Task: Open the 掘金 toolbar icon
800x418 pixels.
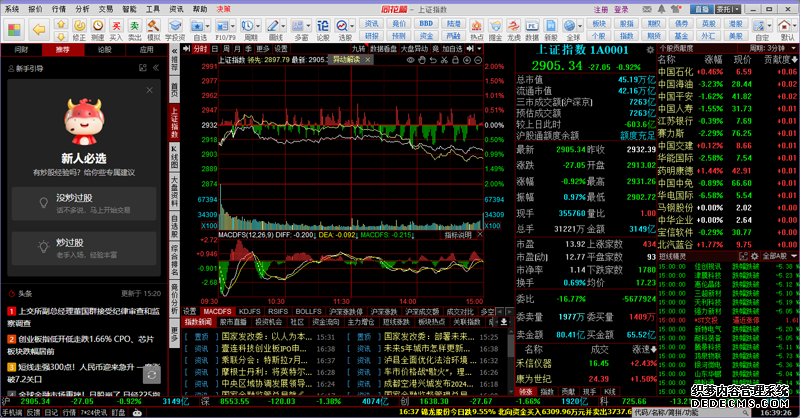Action: pyautogui.click(x=495, y=30)
